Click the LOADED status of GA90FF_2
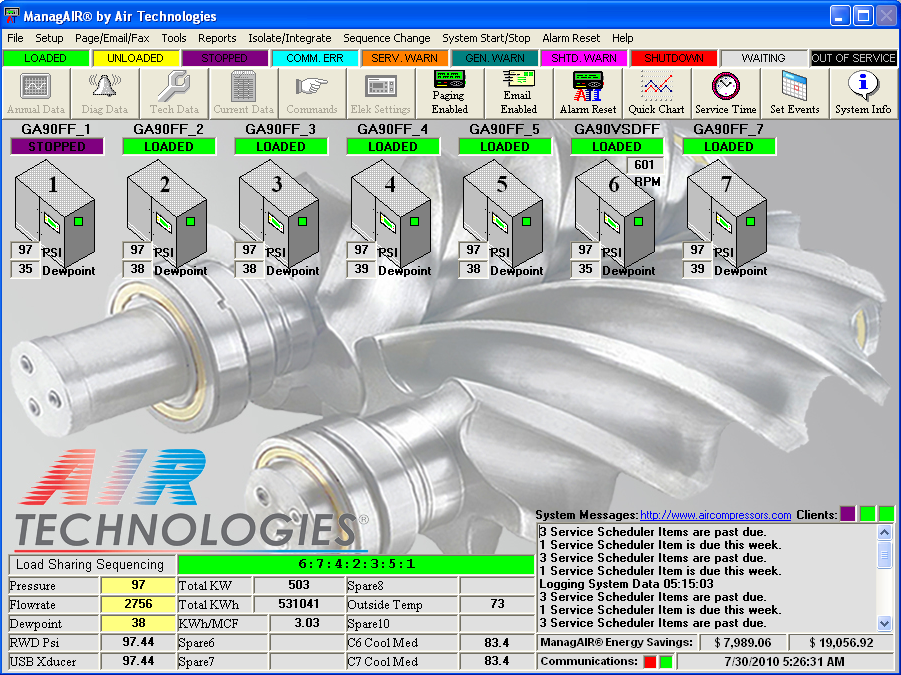901x675 pixels. (x=169, y=146)
